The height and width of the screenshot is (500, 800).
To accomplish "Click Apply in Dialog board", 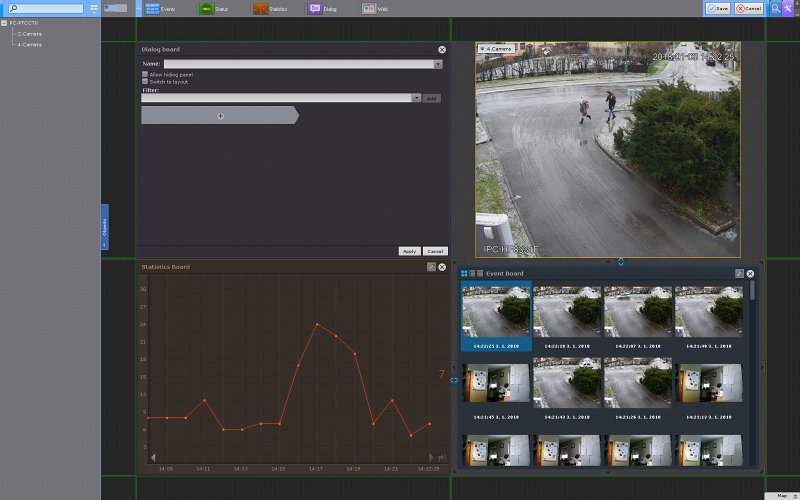I will [x=408, y=251].
